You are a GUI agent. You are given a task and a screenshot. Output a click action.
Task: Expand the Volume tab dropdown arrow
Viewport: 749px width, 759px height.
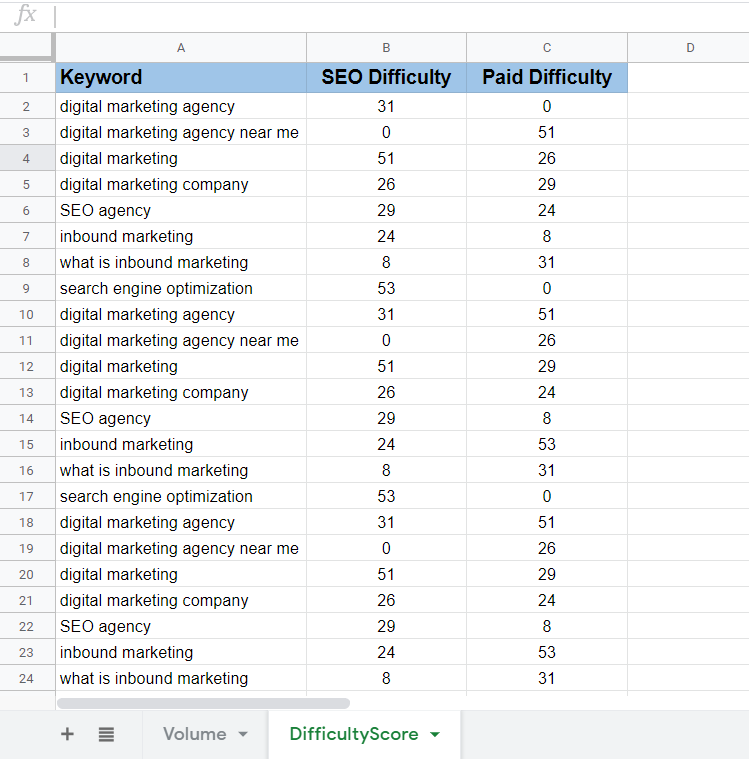[x=243, y=735]
